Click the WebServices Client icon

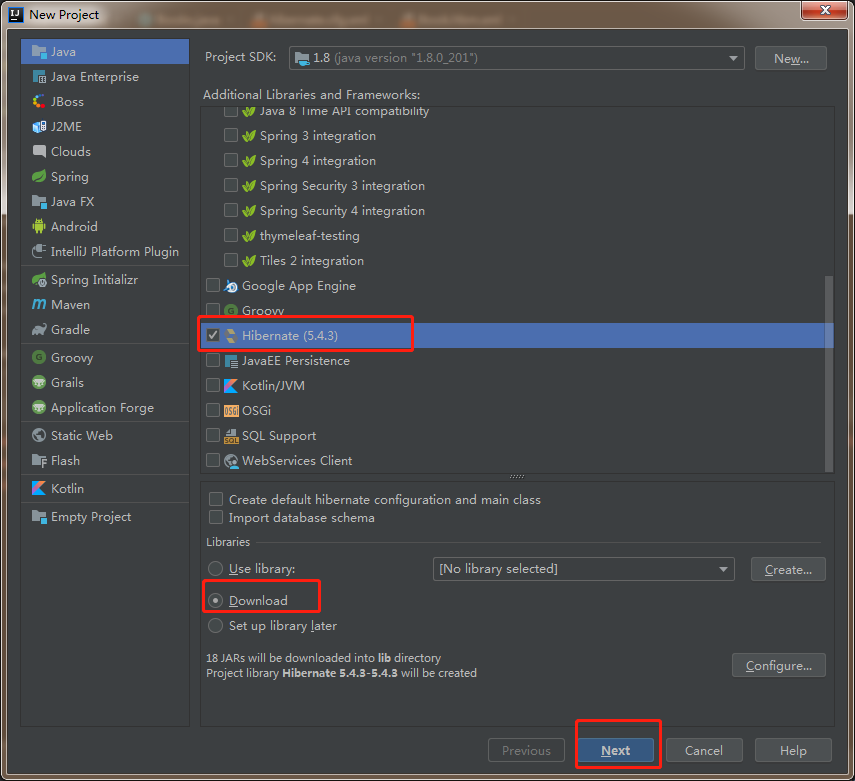click(231, 461)
